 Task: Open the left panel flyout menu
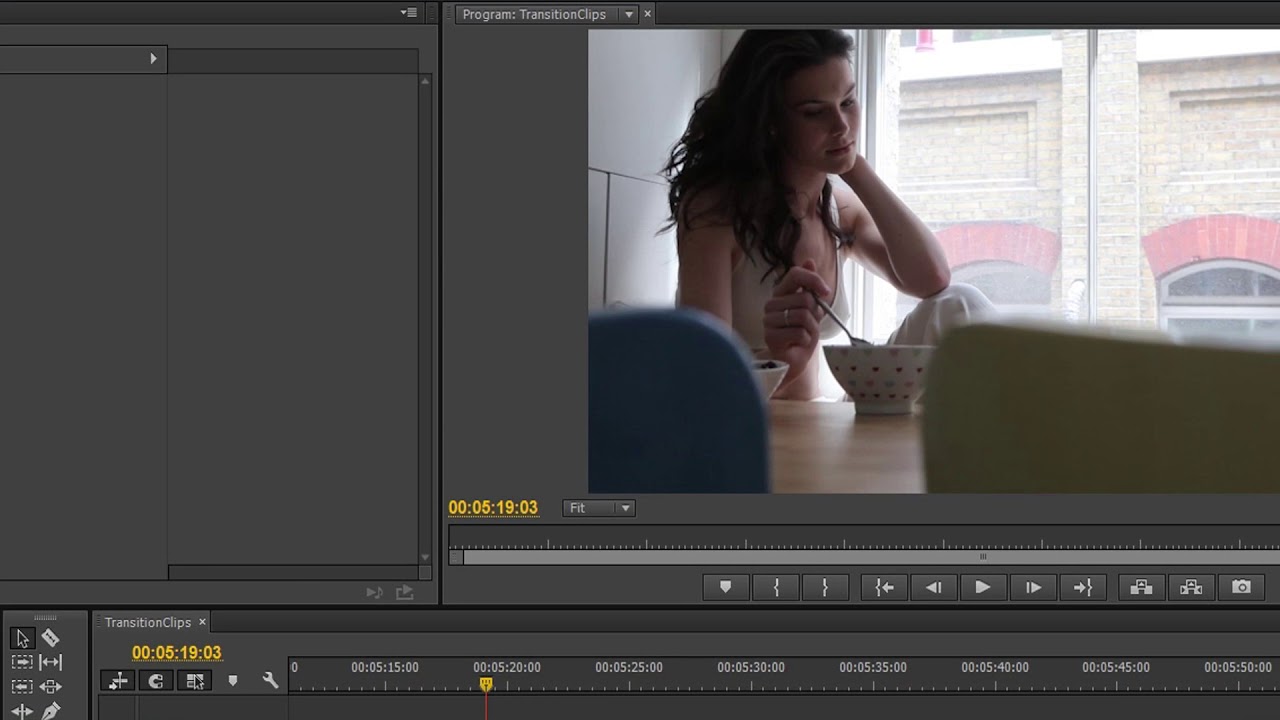tap(408, 13)
